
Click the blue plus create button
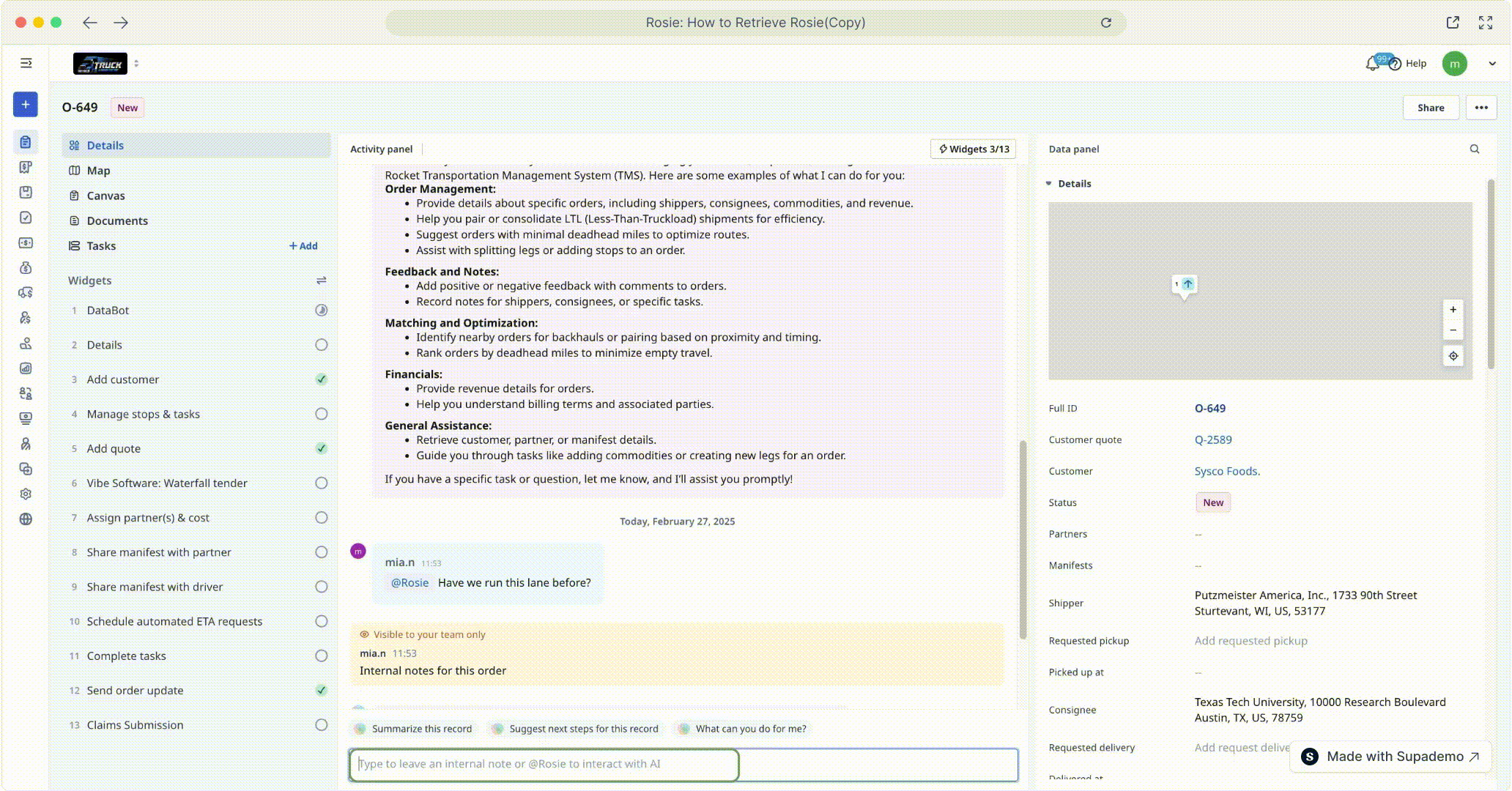pyautogui.click(x=25, y=104)
